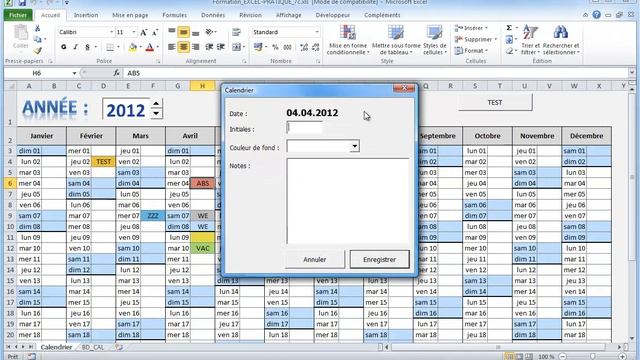This screenshot has height=360, width=640.
Task: Open Trier et filtrer menu
Action: 530,40
